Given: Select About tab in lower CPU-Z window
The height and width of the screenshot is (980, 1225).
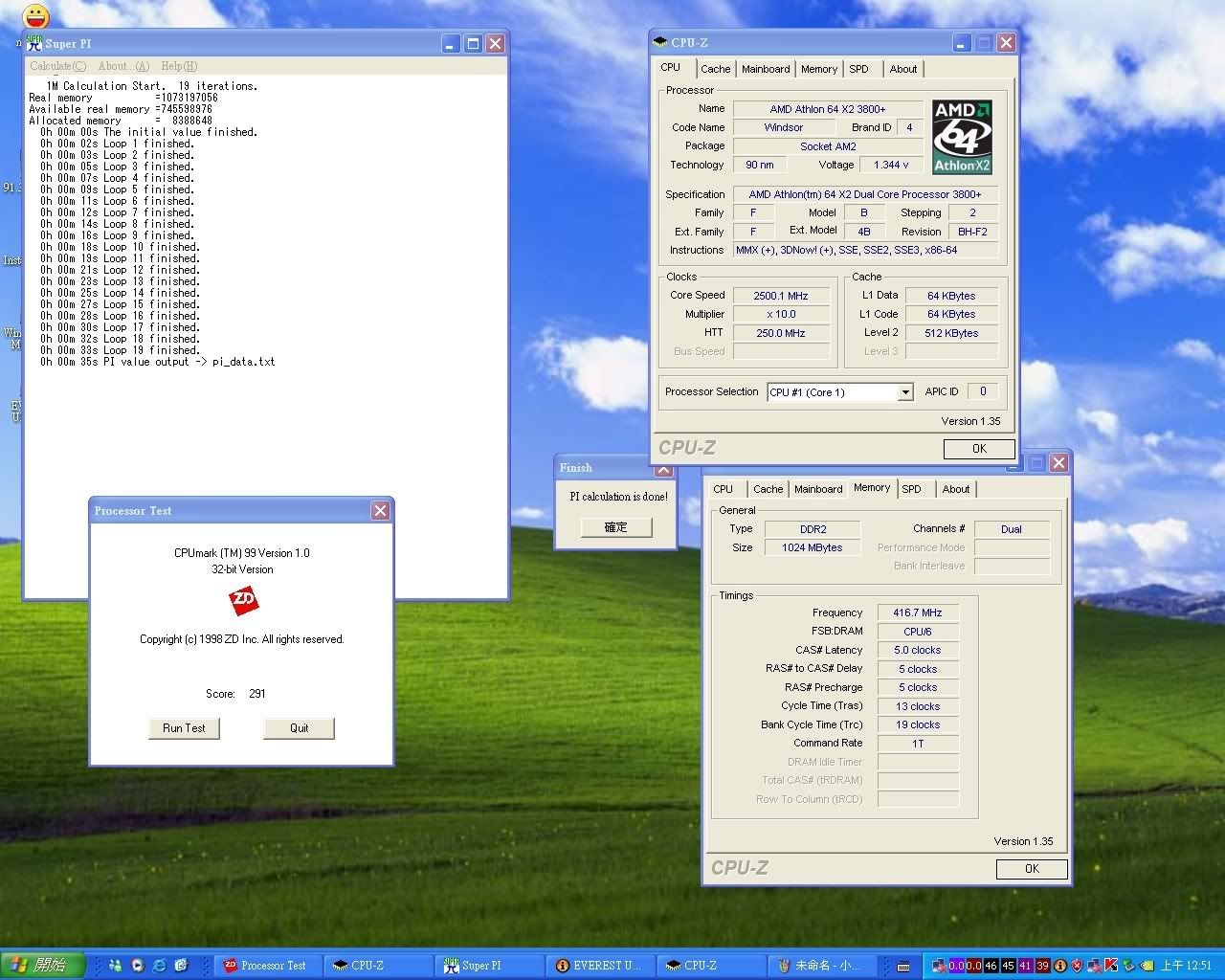Looking at the screenshot, I should [x=956, y=489].
